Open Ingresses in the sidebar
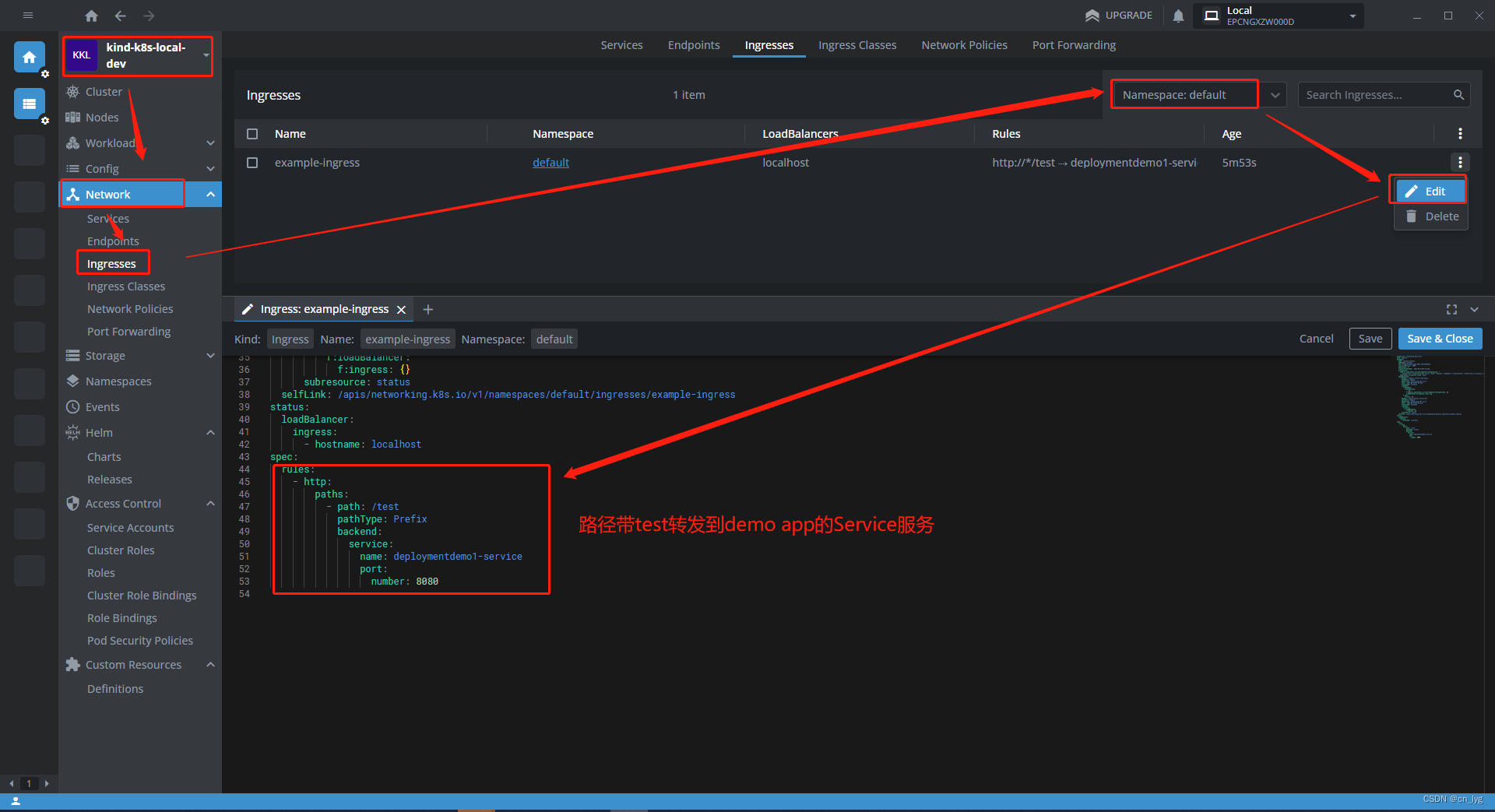The image size is (1495, 812). click(111, 264)
